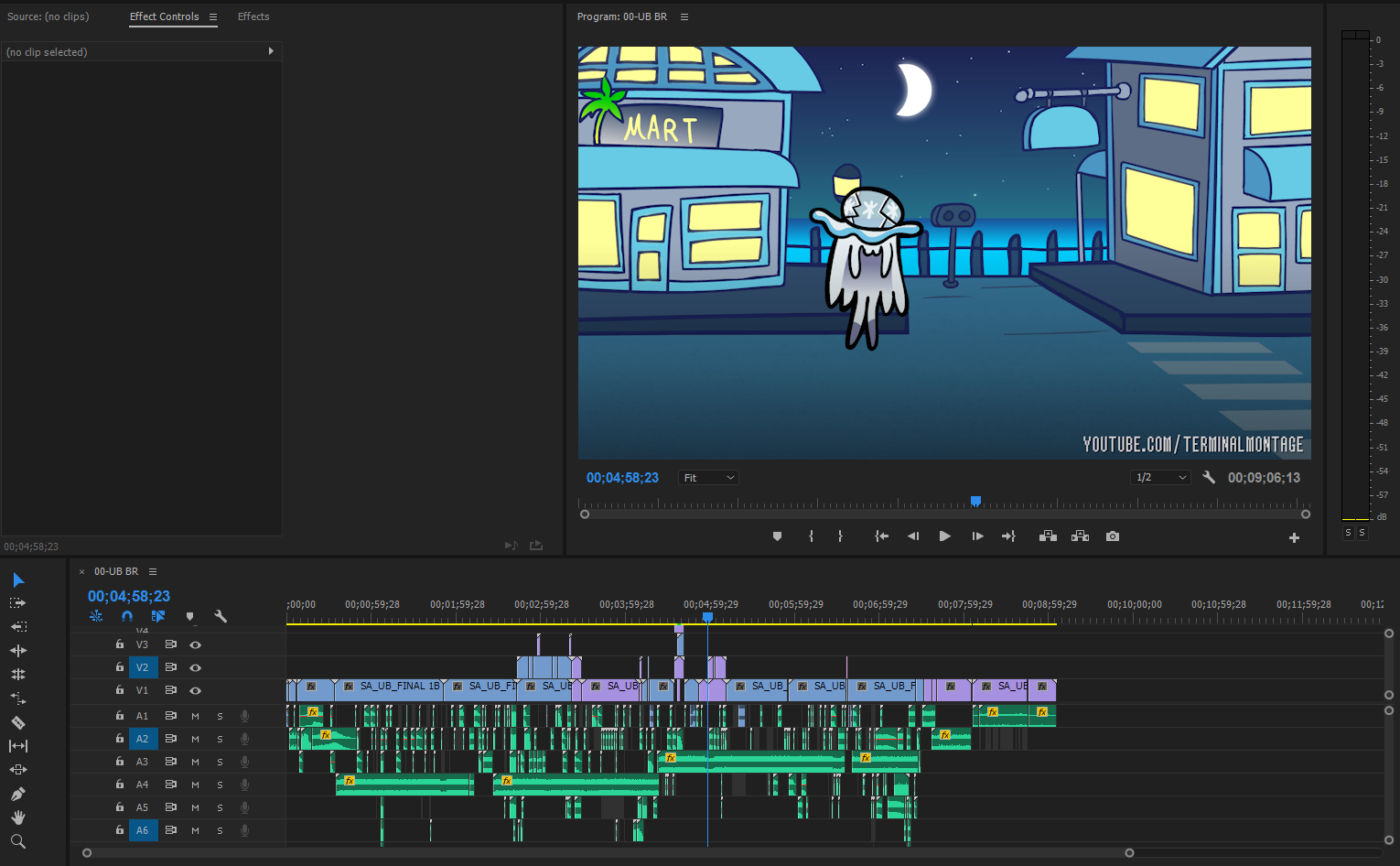1400x866 pixels.
Task: Toggle track targeting for A6
Action: coord(143,830)
